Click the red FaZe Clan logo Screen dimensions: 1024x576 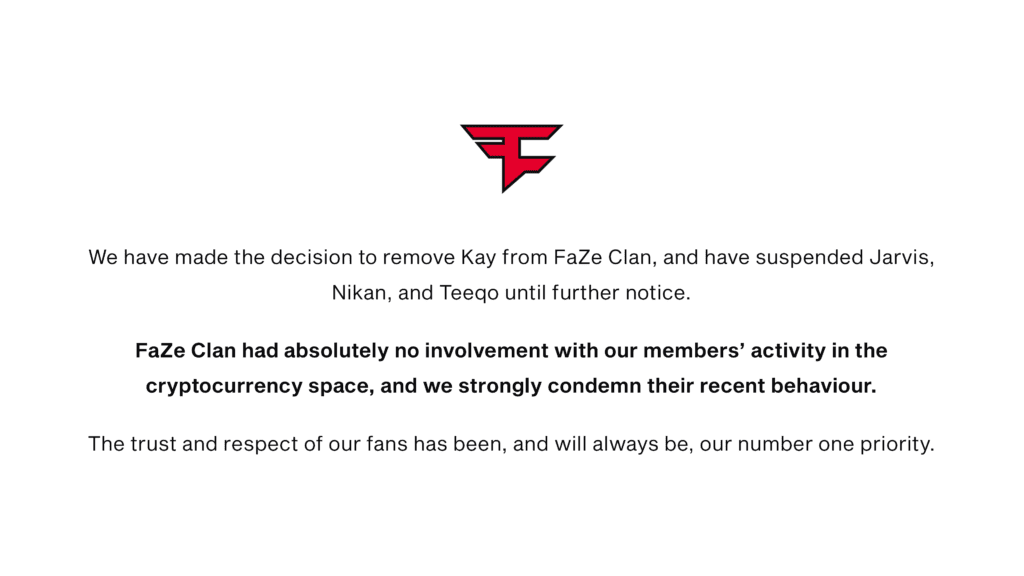click(511, 156)
